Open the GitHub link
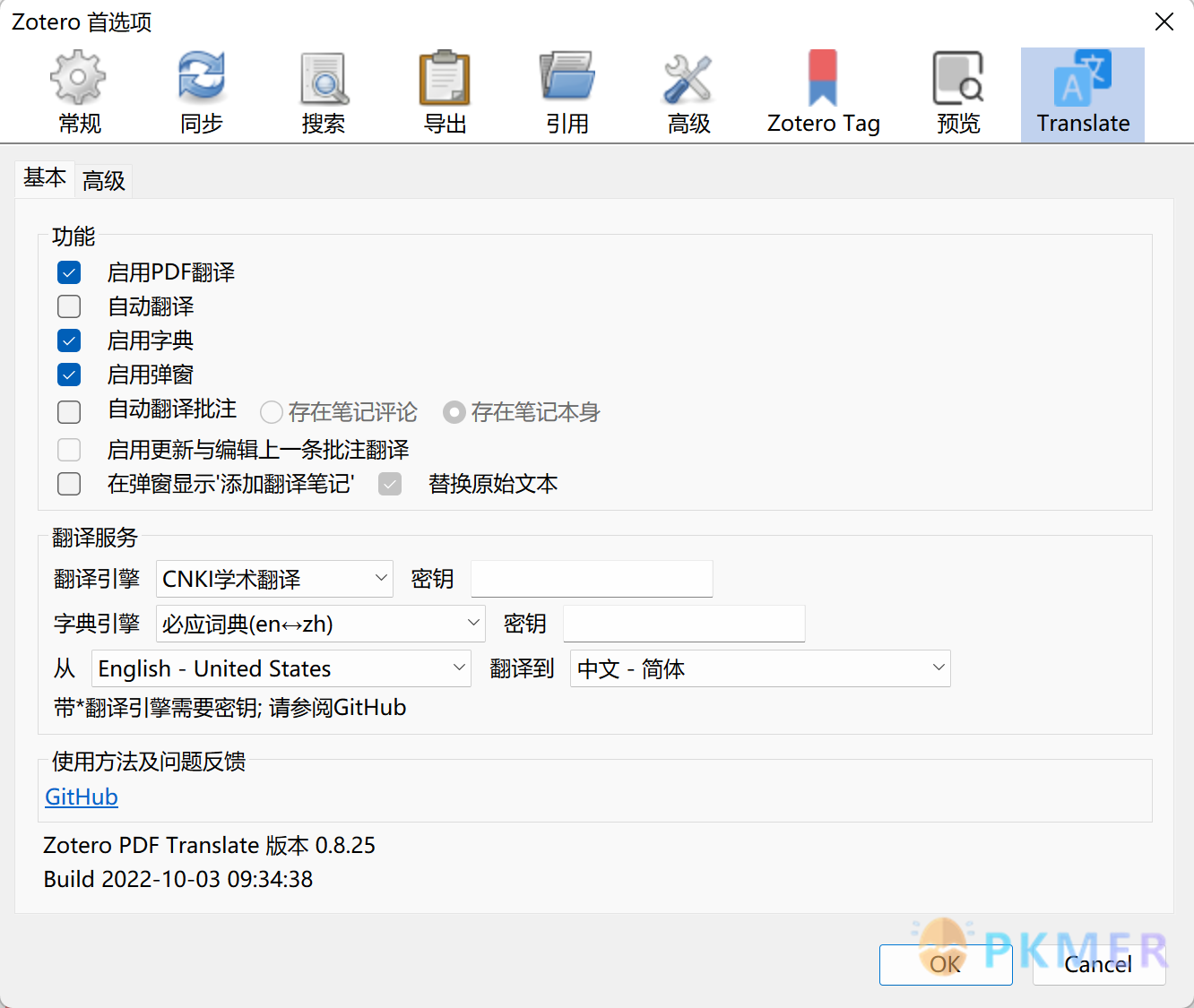 82,797
